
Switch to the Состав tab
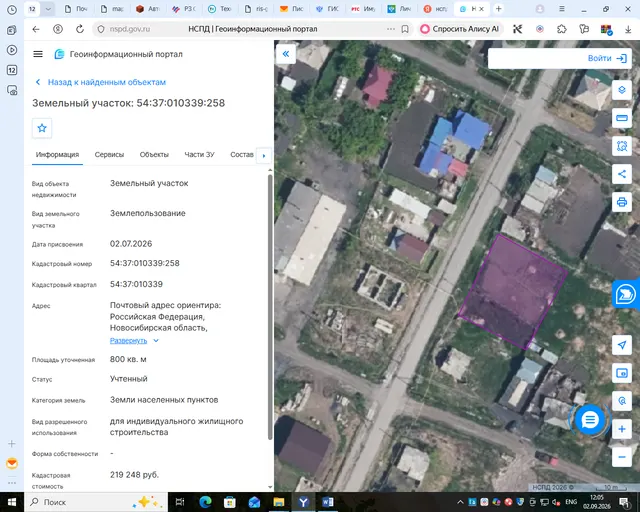pos(242,155)
